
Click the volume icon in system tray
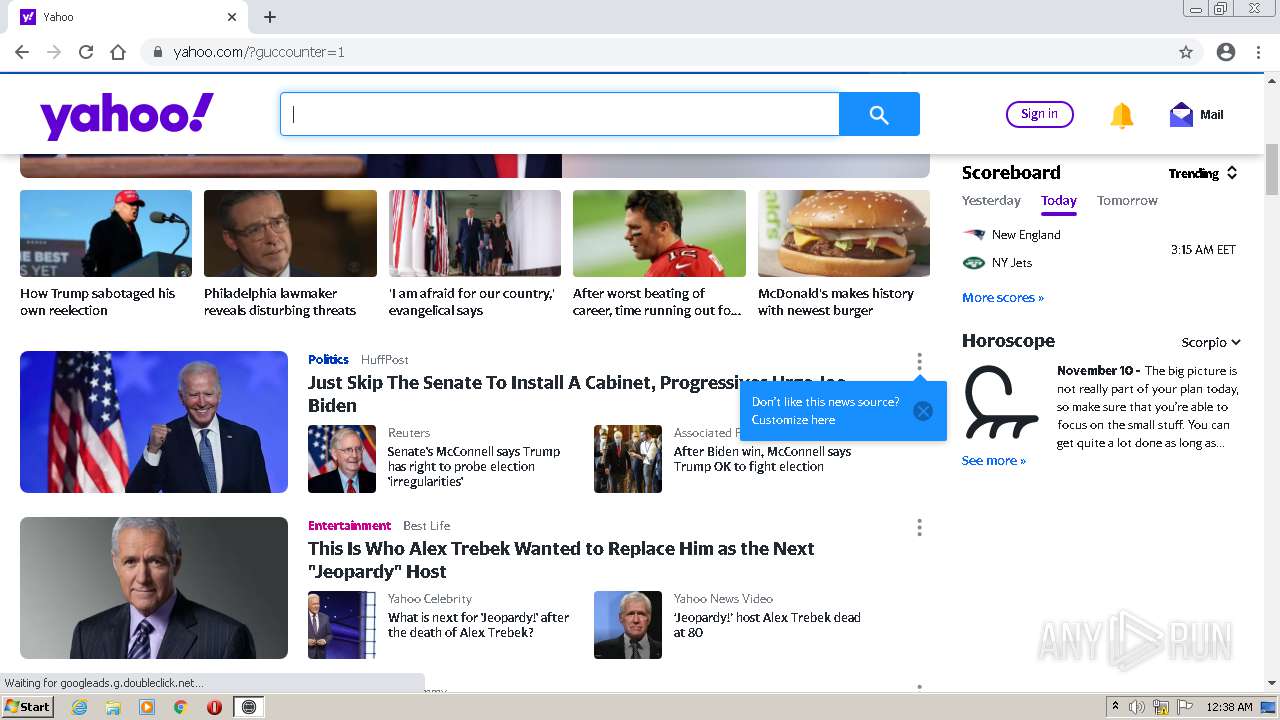1137,707
